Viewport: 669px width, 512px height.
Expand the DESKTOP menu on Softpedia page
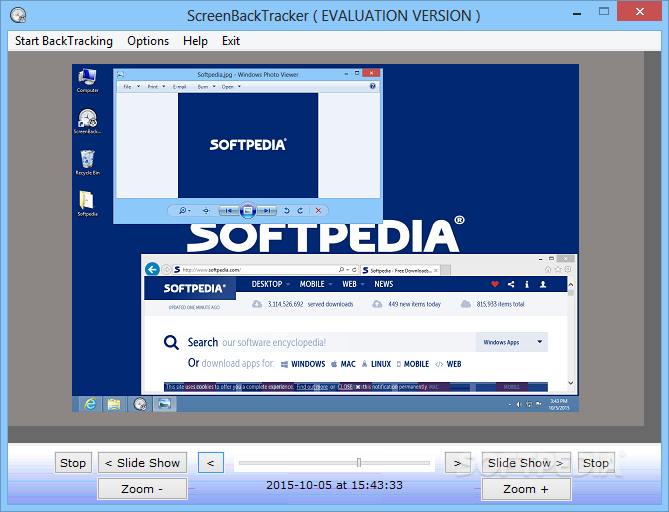[271, 284]
